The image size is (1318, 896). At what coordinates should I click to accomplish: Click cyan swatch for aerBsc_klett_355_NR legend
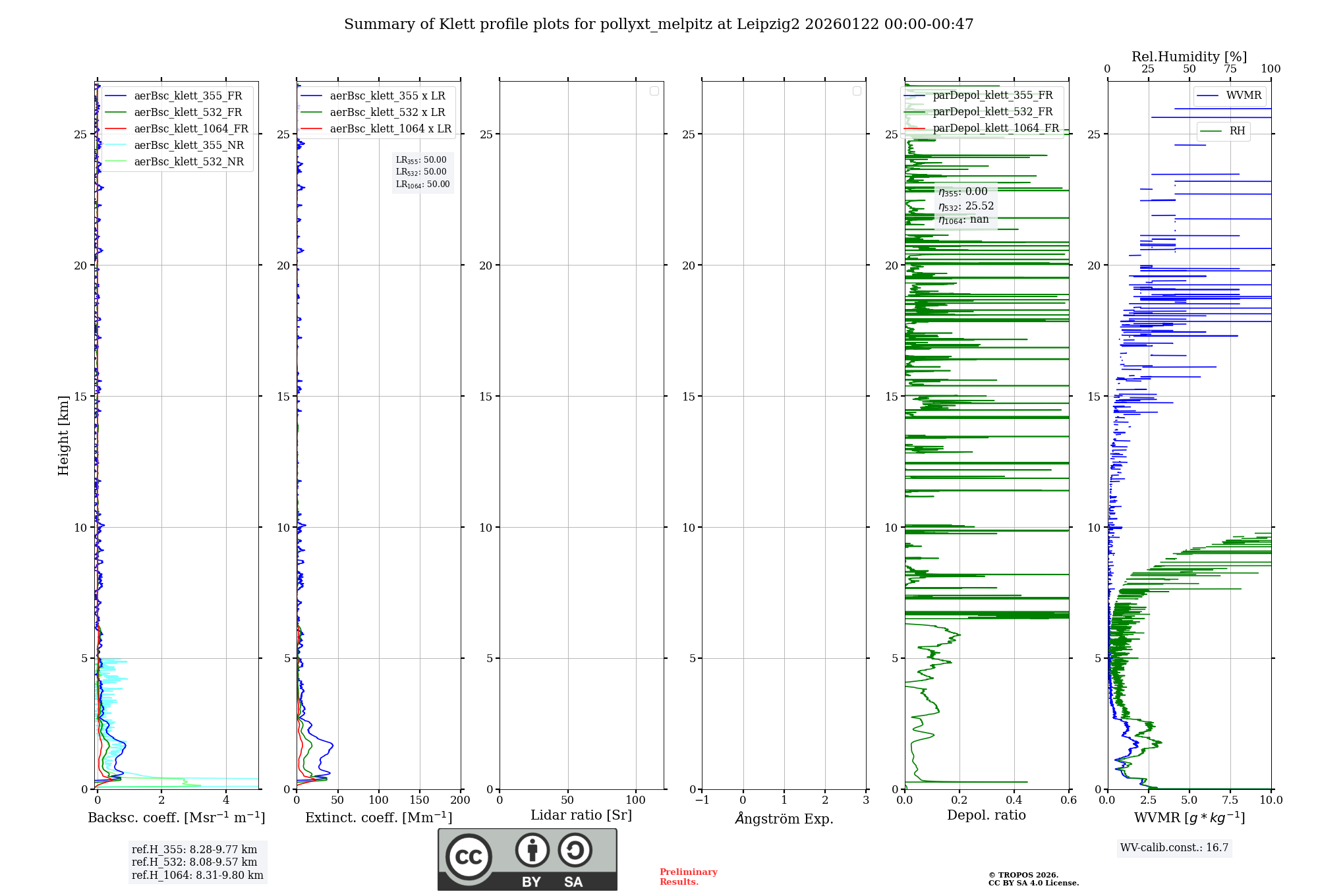[115, 146]
